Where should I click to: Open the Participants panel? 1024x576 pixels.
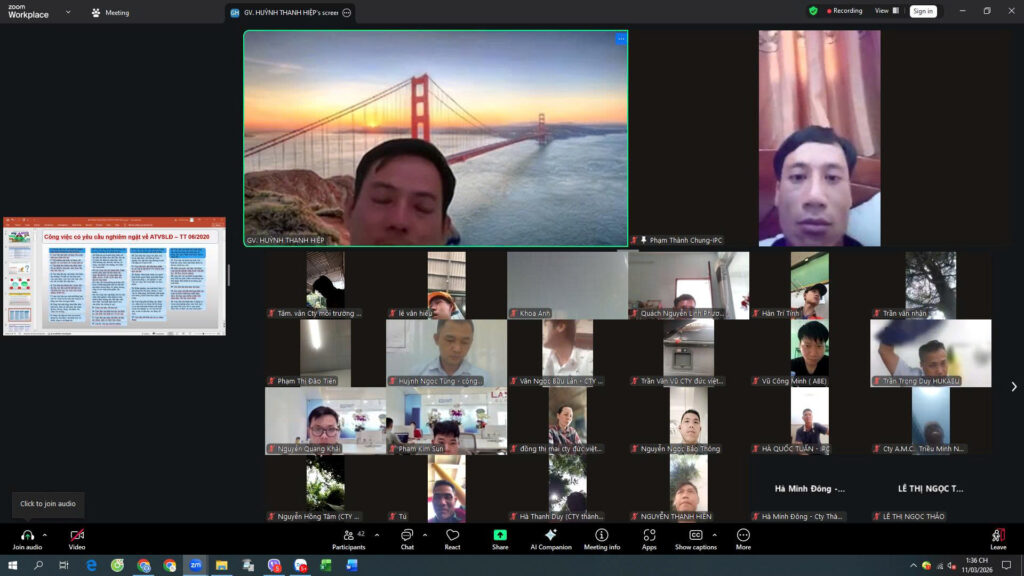pyautogui.click(x=348, y=536)
